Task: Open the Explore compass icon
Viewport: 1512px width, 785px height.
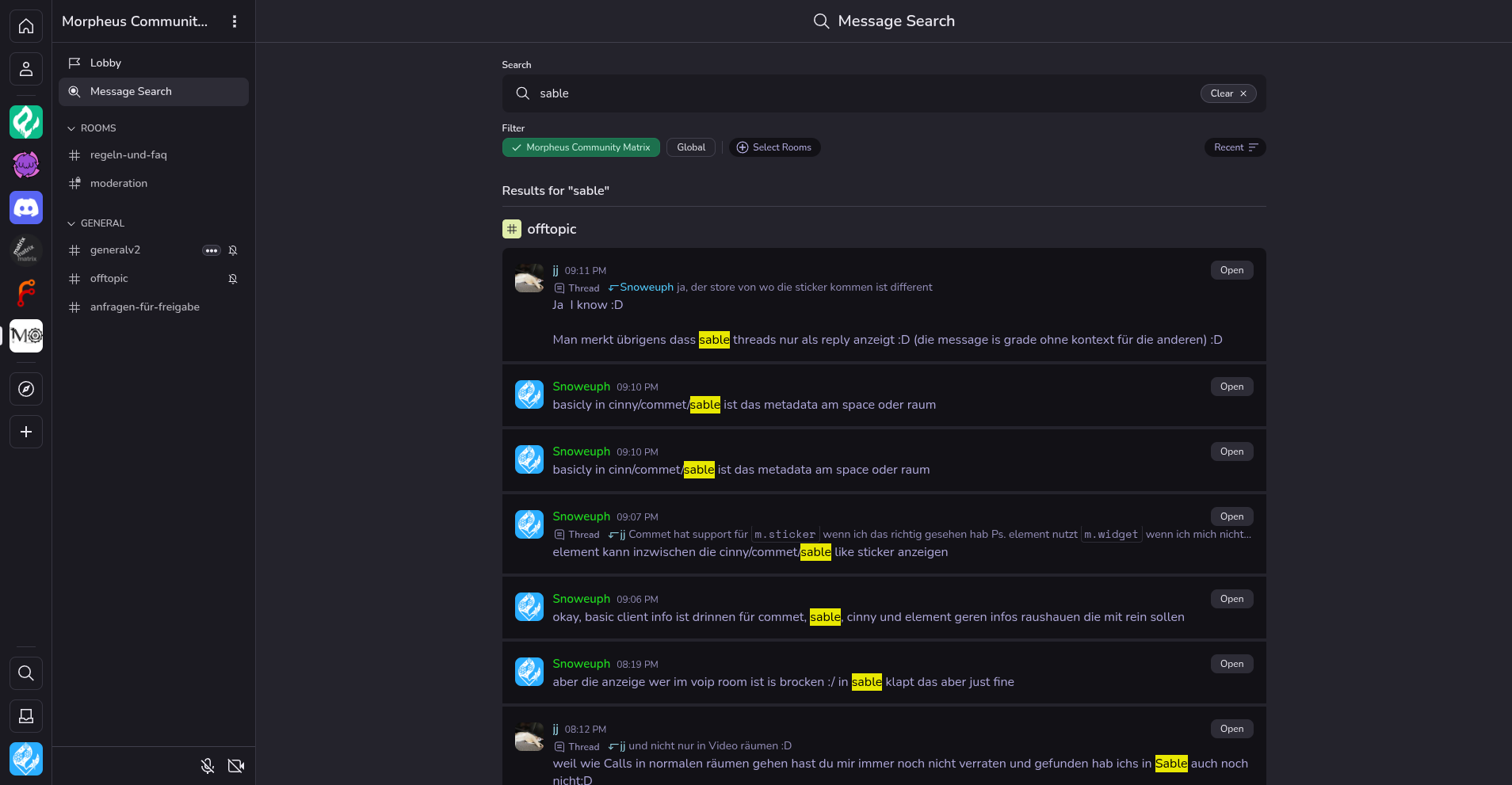Action: [26, 389]
